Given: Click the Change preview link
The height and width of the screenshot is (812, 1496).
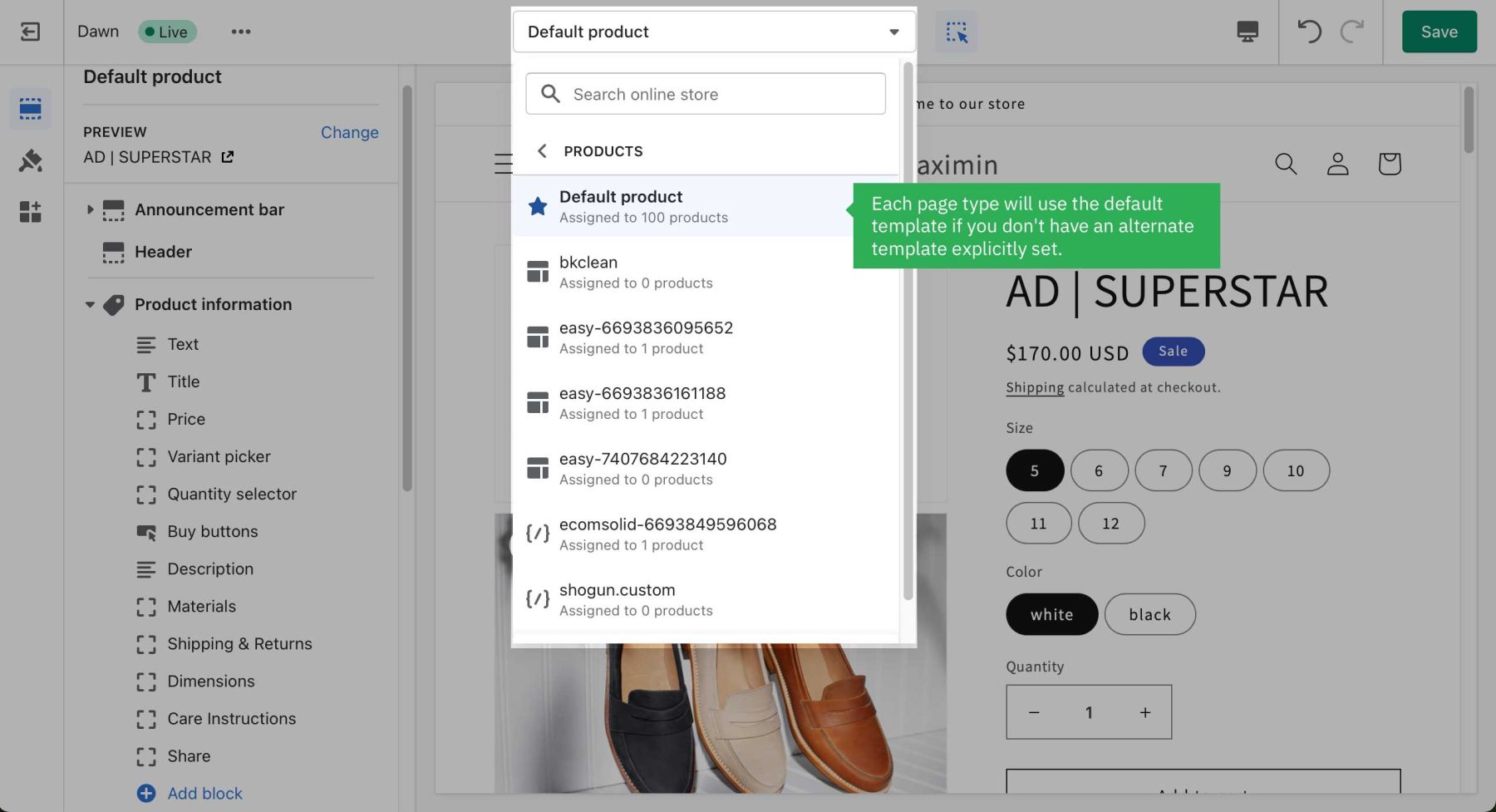Looking at the screenshot, I should click(x=349, y=132).
